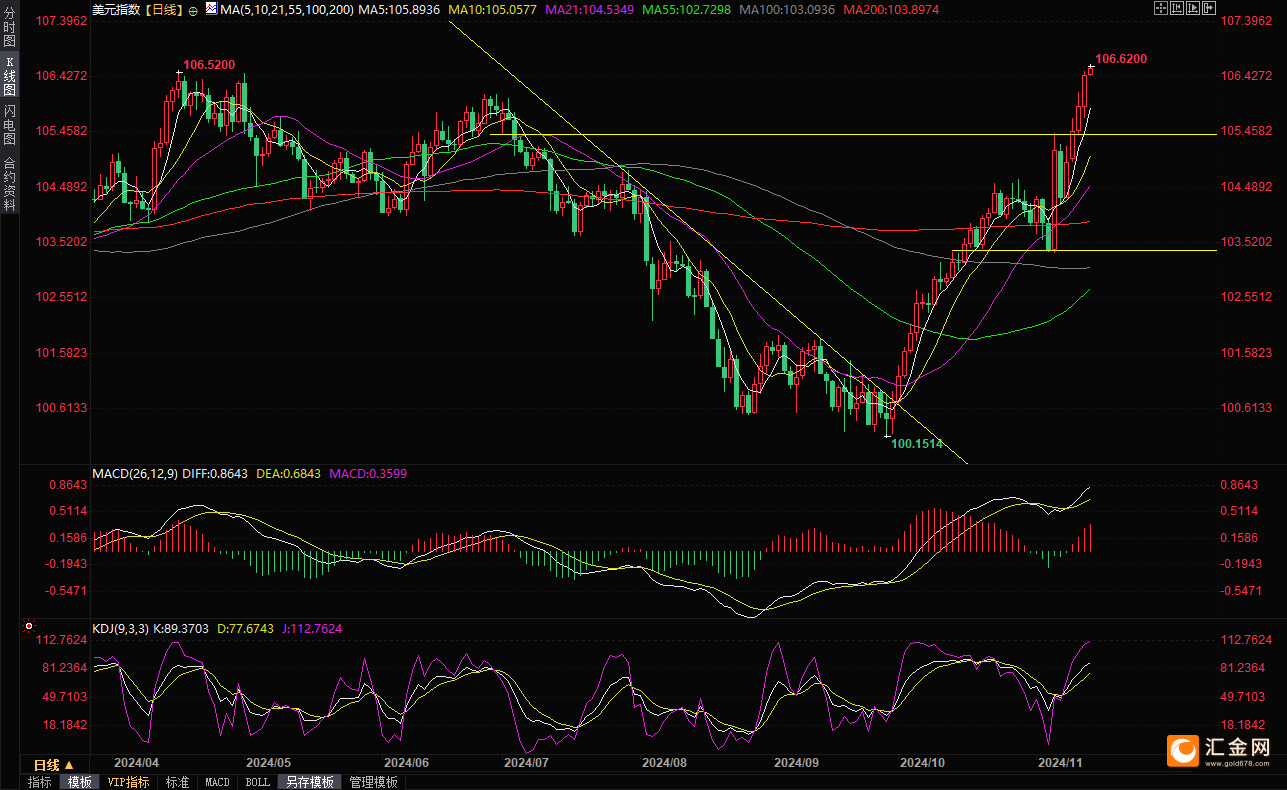Viewport: 1287px width, 790px height.
Task: Click MA(5,10,21,55,100,200) indicator label
Action: coord(287,9)
